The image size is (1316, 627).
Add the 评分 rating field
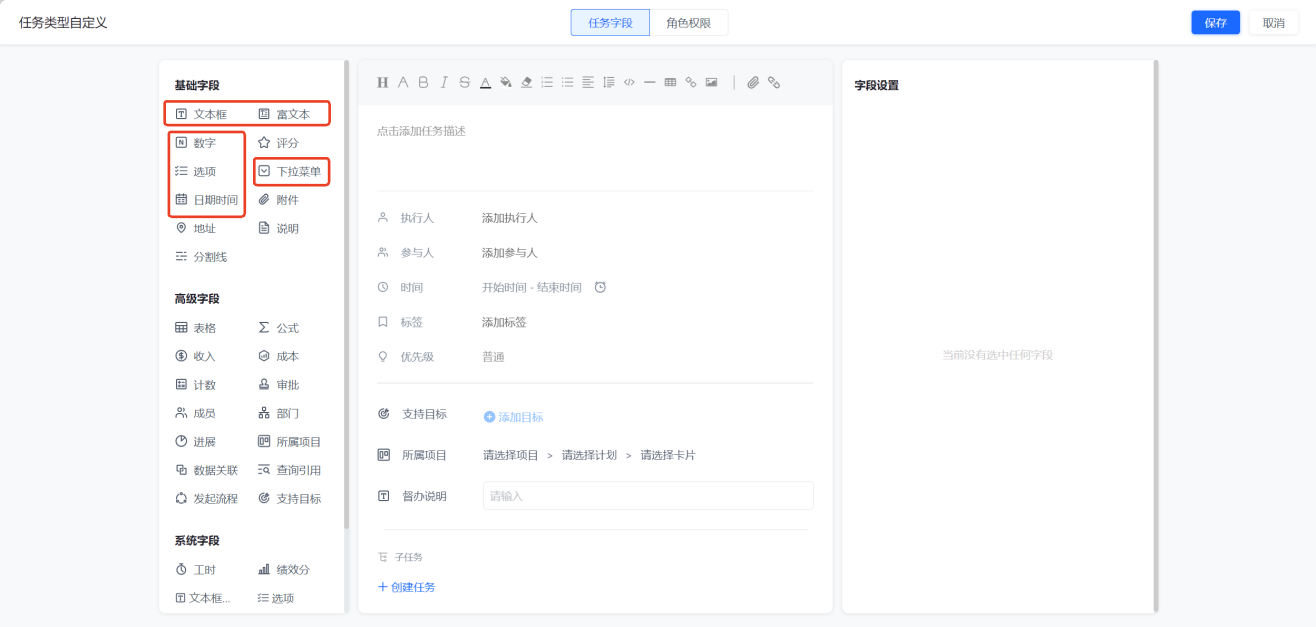click(x=278, y=143)
